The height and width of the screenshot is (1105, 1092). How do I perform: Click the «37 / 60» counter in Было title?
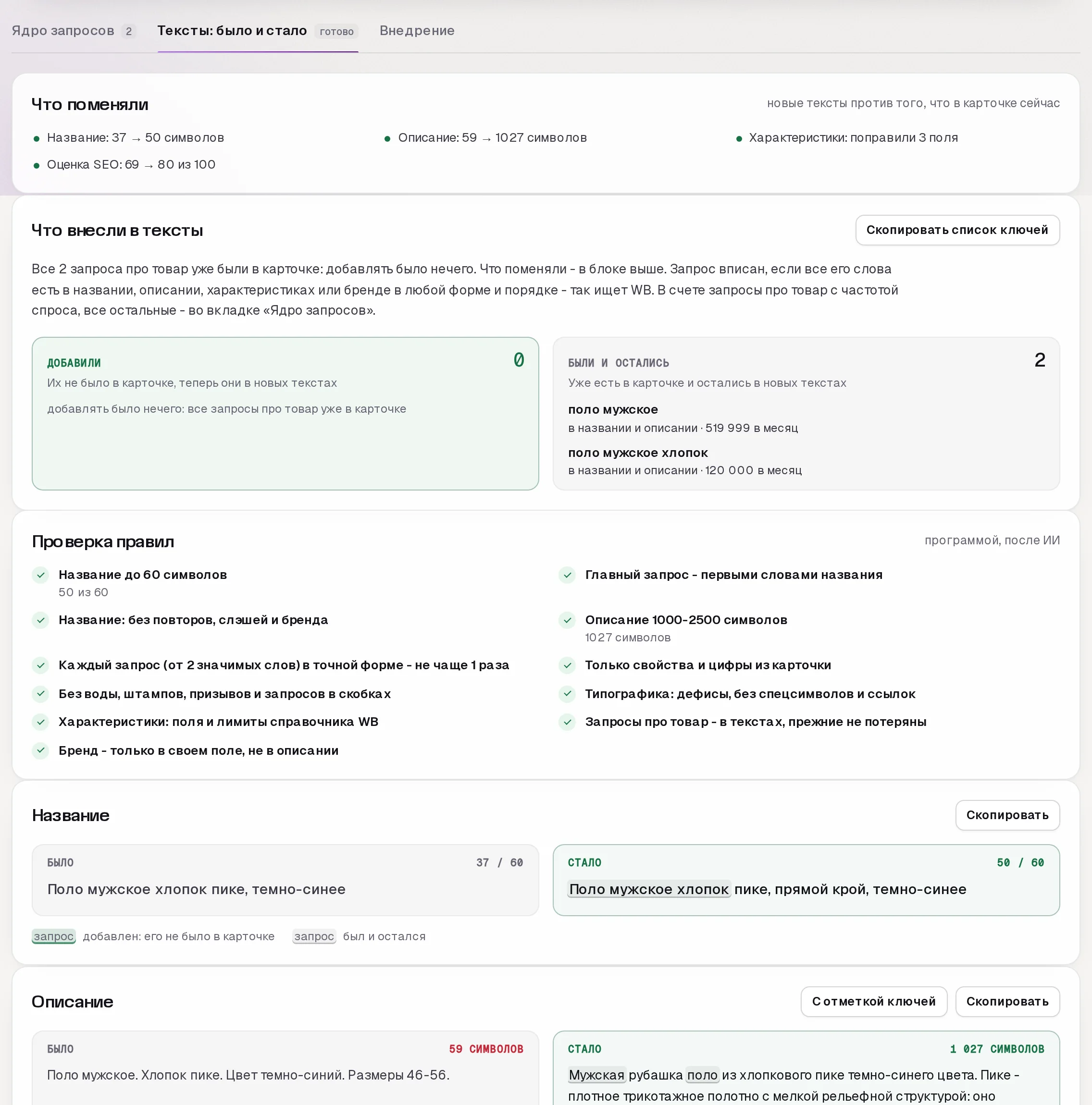(500, 862)
